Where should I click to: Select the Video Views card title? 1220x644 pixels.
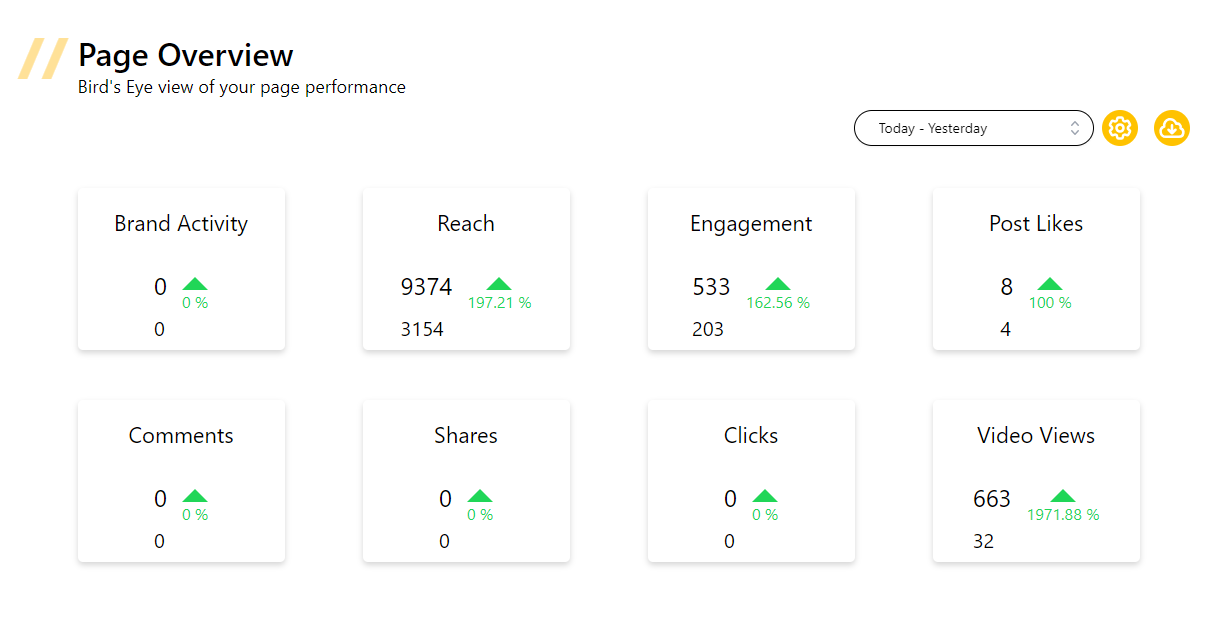coord(1036,436)
